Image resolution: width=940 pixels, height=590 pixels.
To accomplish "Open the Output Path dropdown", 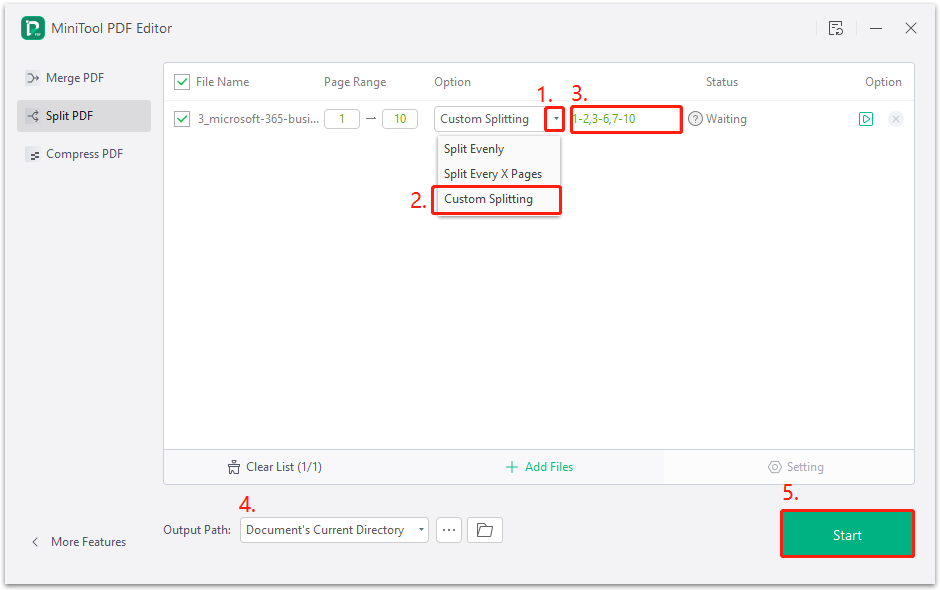I will pos(334,530).
